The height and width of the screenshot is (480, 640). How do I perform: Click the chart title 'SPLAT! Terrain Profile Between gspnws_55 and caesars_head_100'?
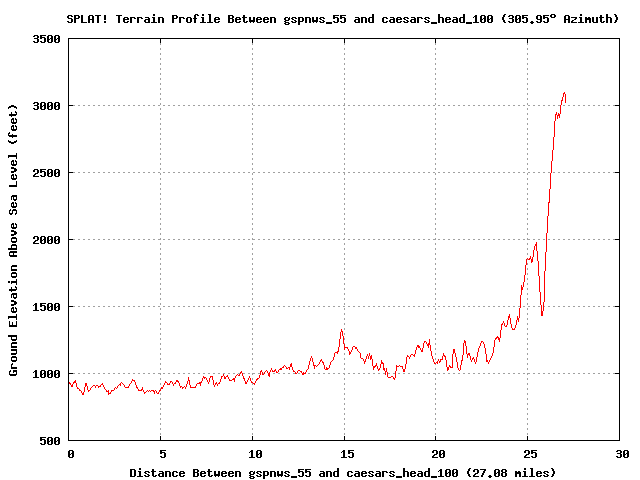(x=280, y=19)
